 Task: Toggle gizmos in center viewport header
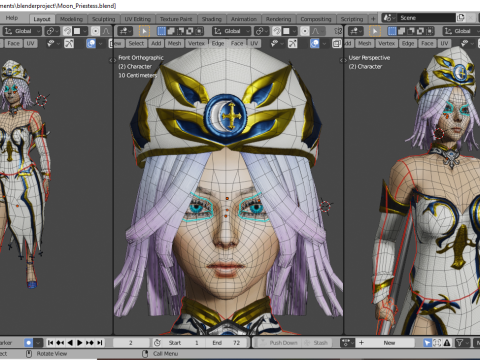(x=293, y=43)
